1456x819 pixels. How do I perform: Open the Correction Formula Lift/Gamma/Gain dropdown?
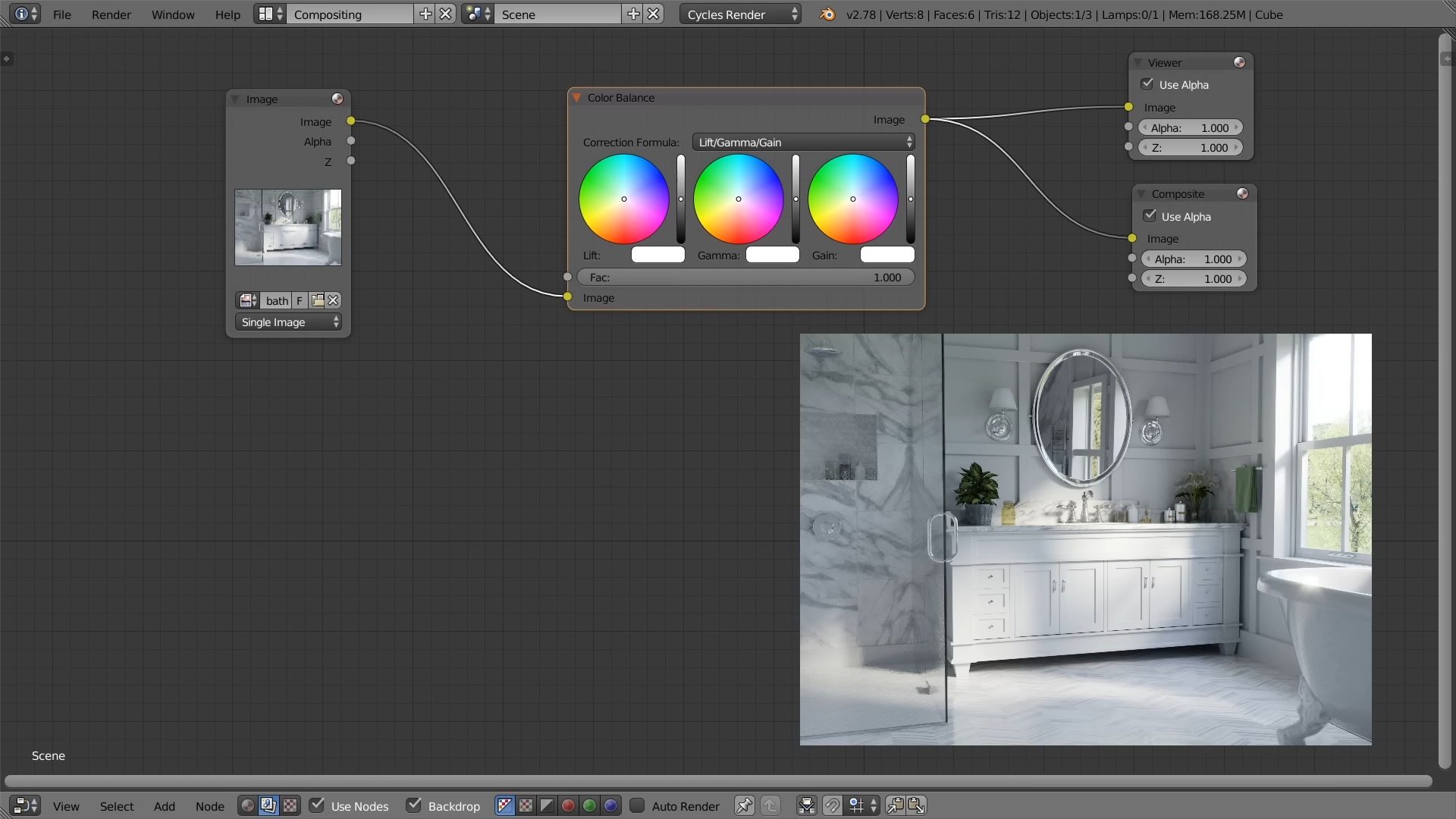click(803, 142)
